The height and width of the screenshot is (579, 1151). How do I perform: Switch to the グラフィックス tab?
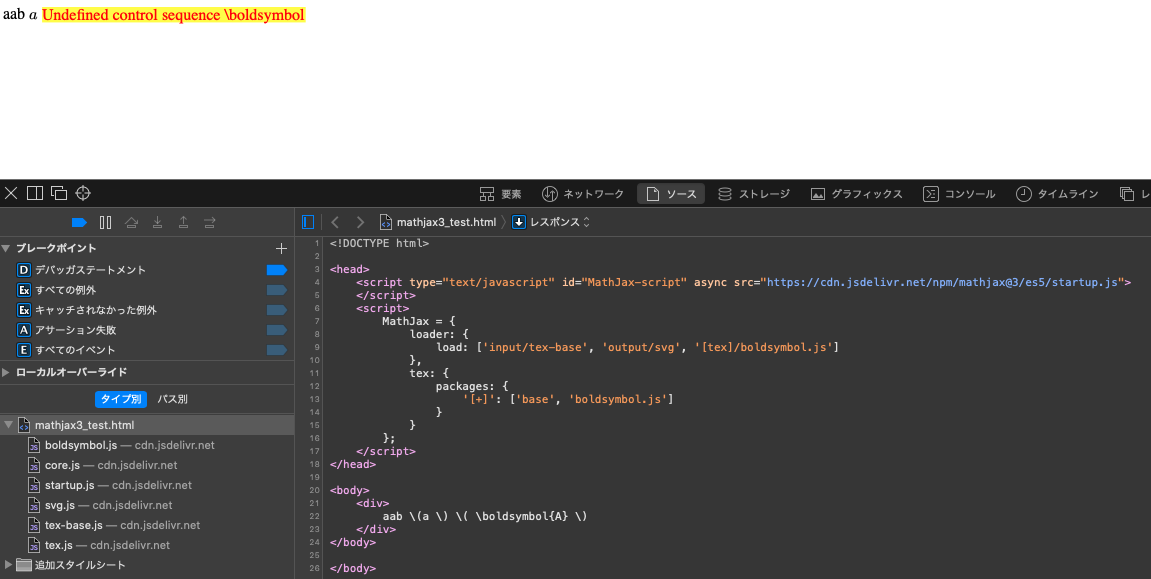click(x=857, y=194)
